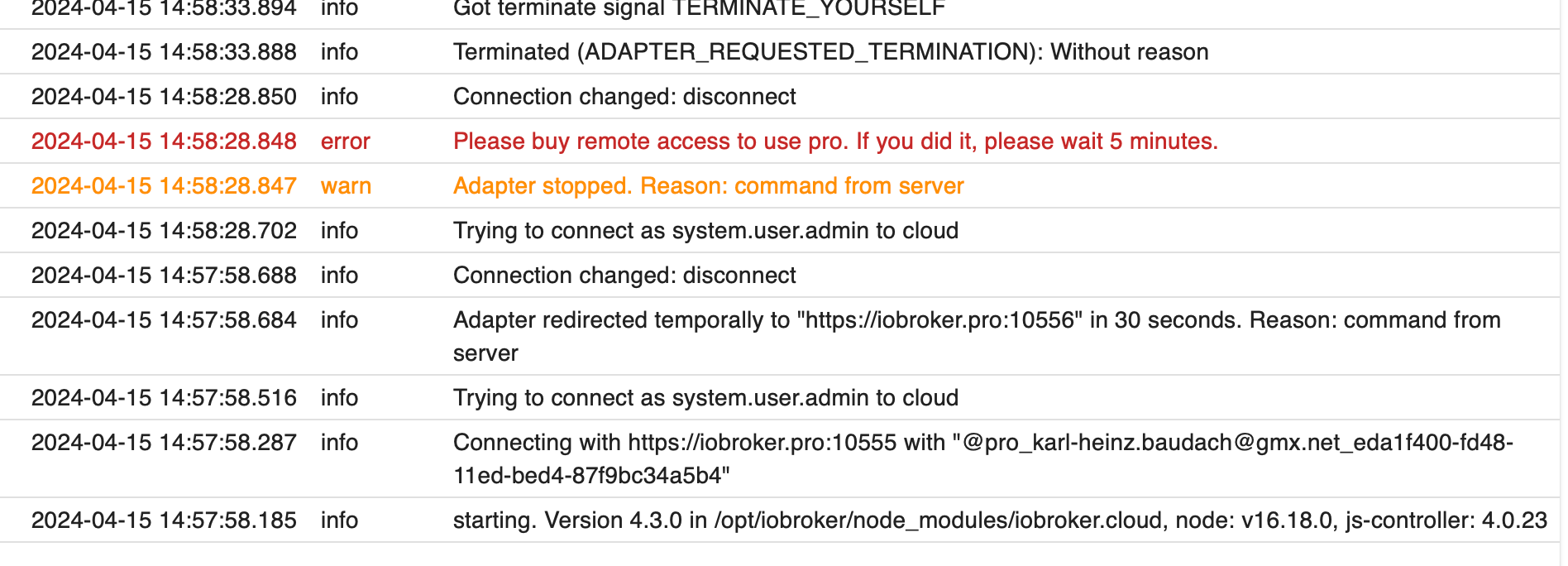Screen dimensions: 1568x566
Task: Click the iobroker.pro:10556 redirect message
Action: pyautogui.click(x=977, y=337)
